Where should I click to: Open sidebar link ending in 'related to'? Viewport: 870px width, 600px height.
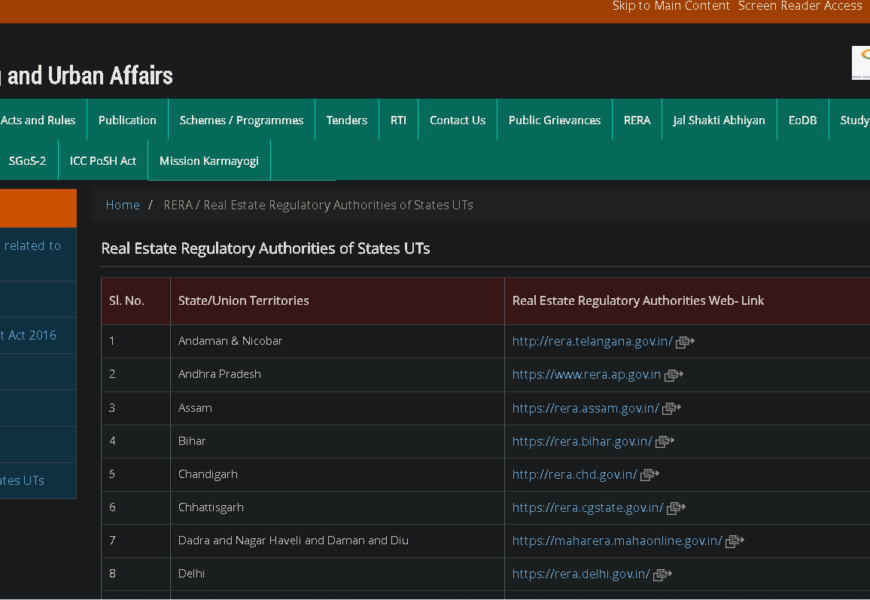38,254
